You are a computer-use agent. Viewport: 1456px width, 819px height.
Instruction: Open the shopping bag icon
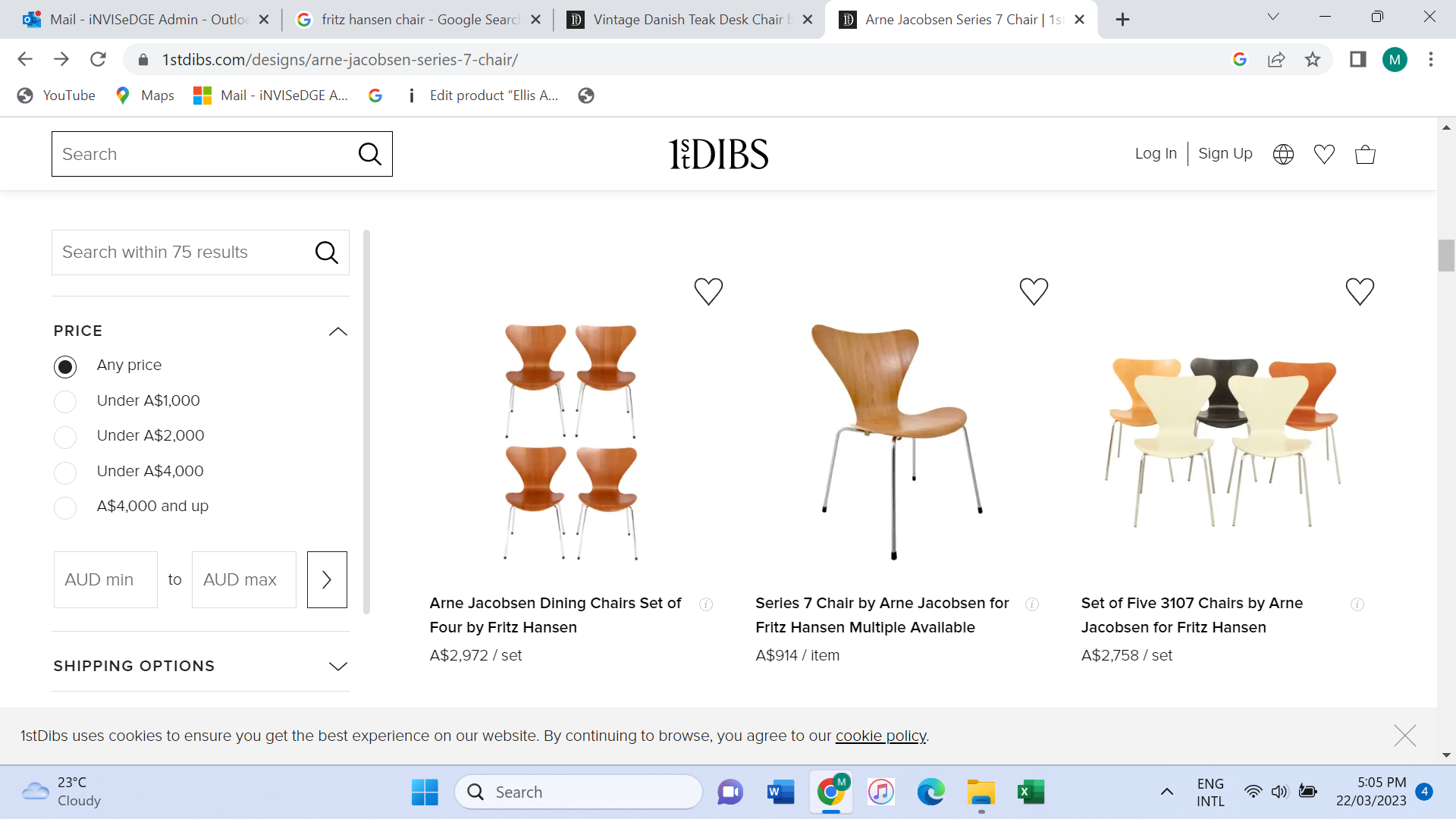[1365, 154]
